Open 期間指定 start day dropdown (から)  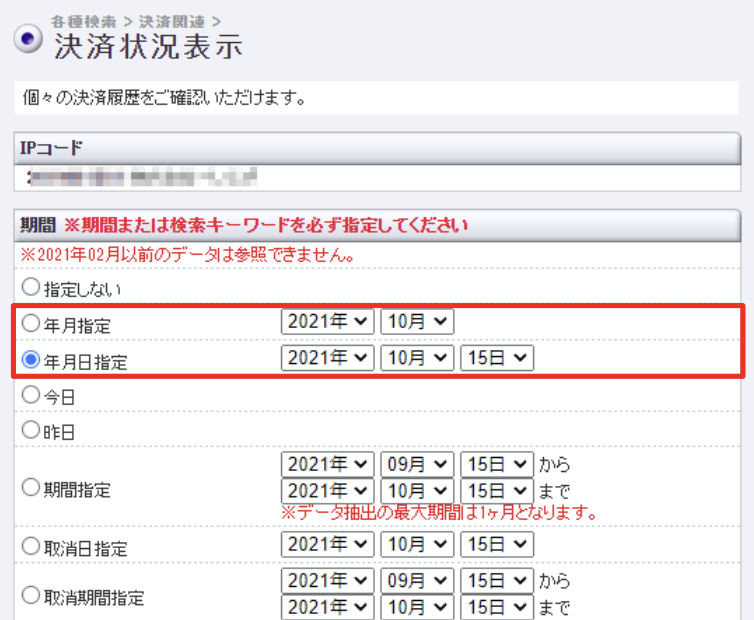pyautogui.click(x=497, y=464)
